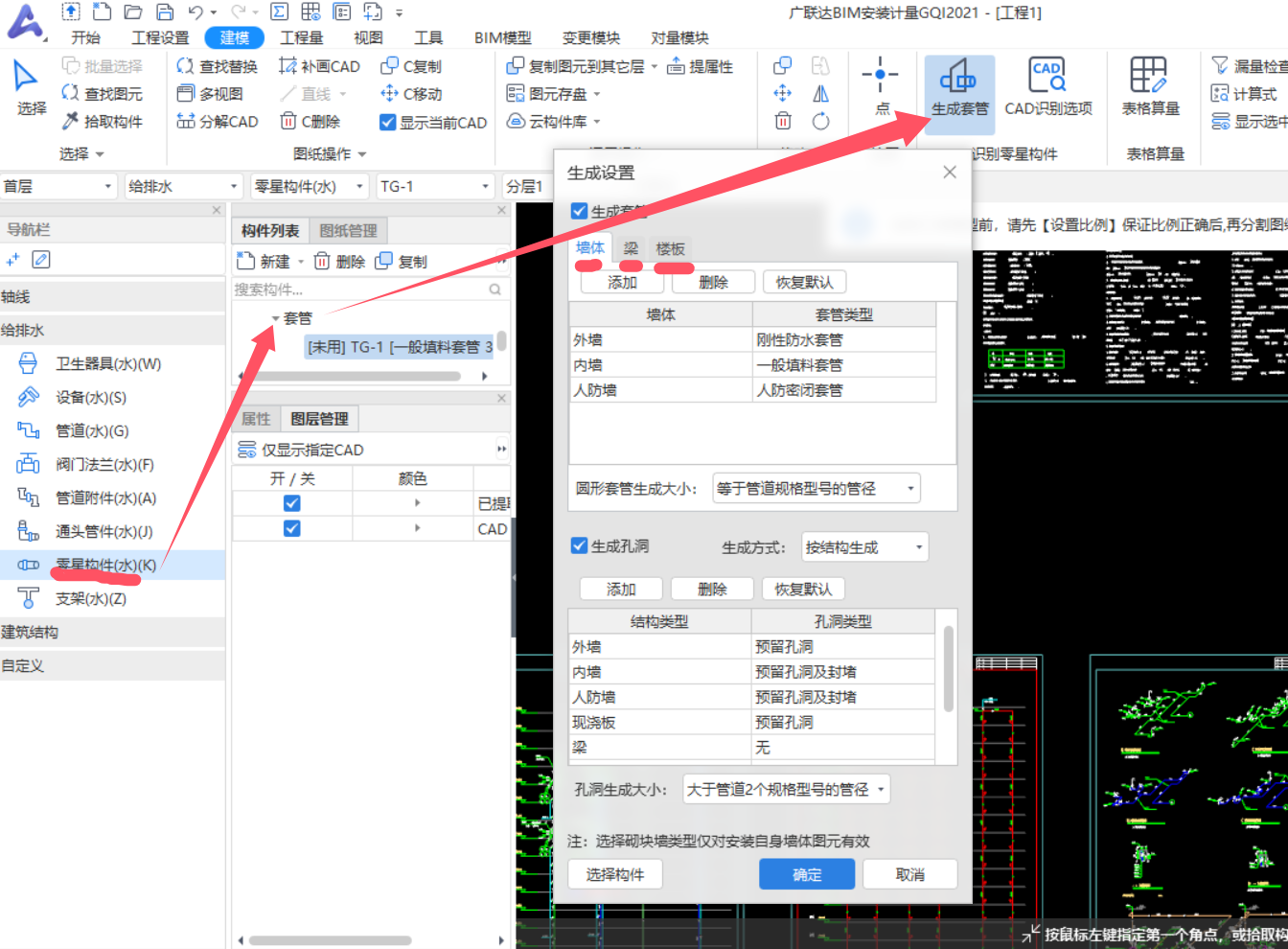
Task: Toggle 生成孔洞 checkbox
Action: coord(579,545)
